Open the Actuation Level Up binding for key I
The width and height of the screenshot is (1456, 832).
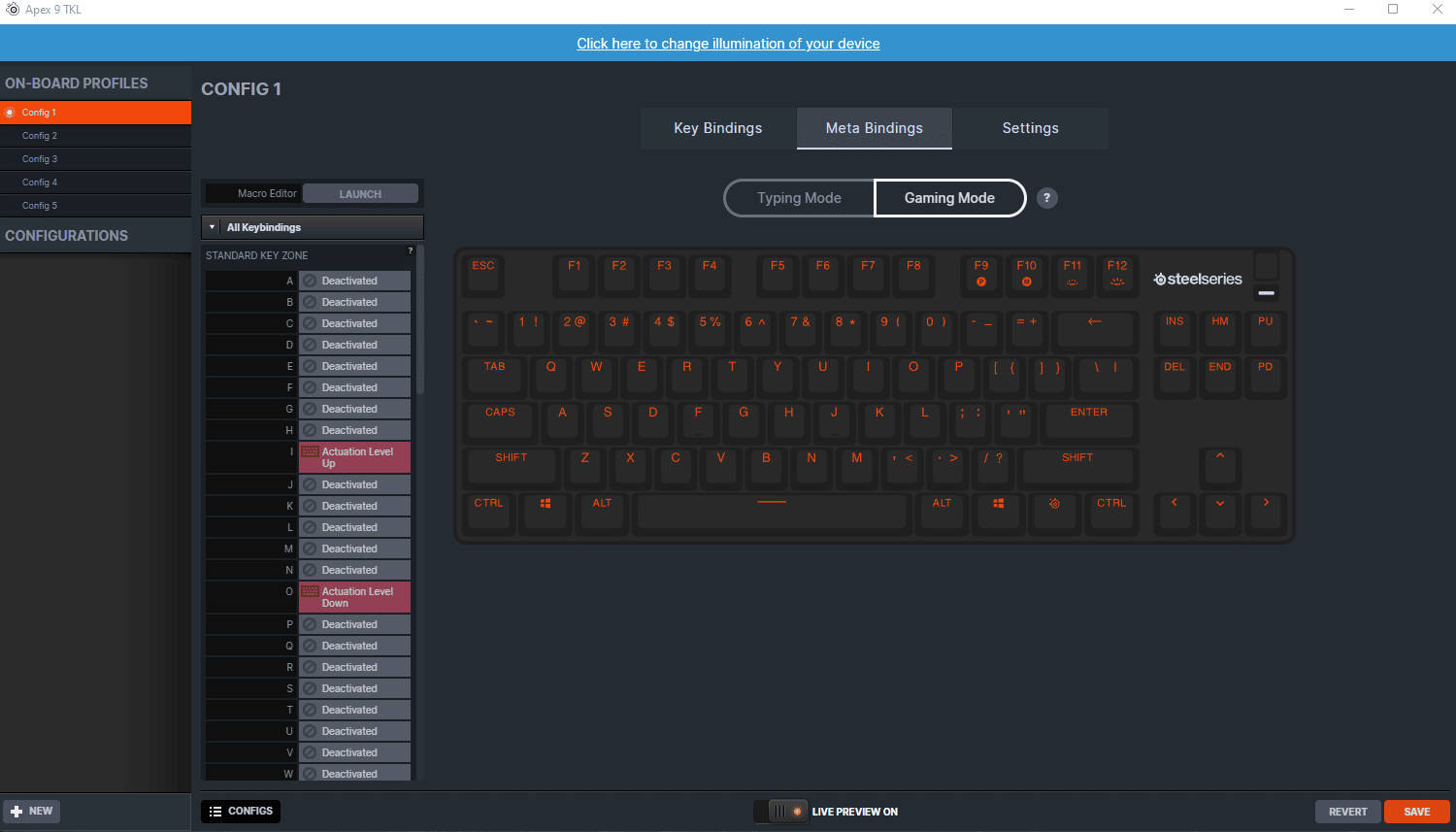[354, 457]
